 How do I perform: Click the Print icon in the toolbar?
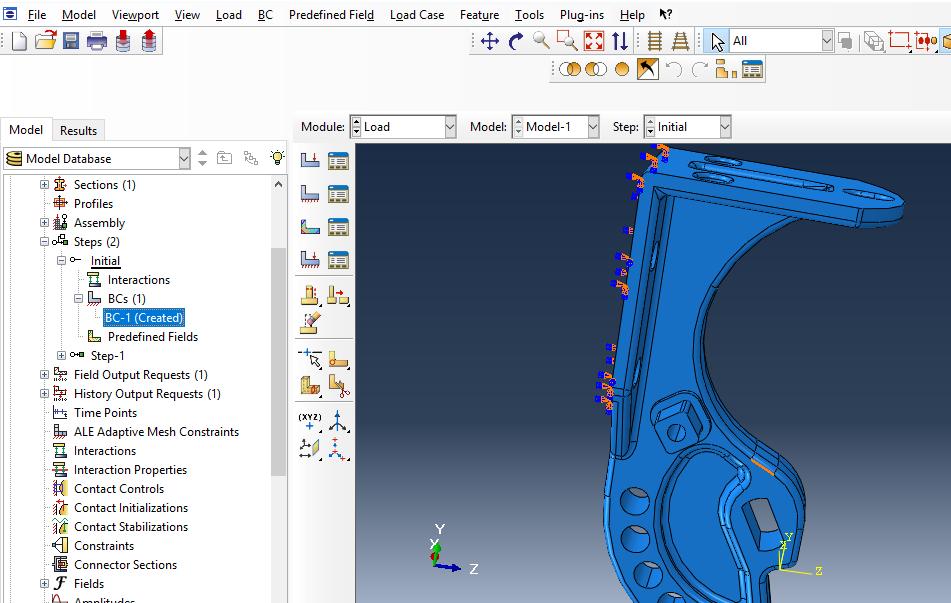click(96, 41)
